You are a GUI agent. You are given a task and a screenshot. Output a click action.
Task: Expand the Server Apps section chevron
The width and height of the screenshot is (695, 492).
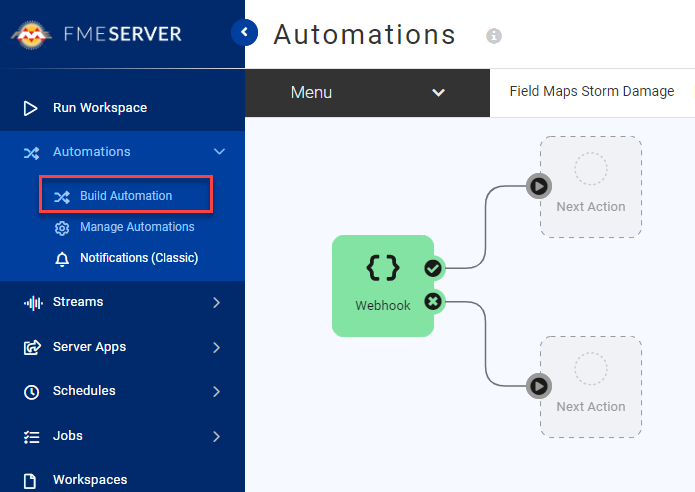pos(217,347)
